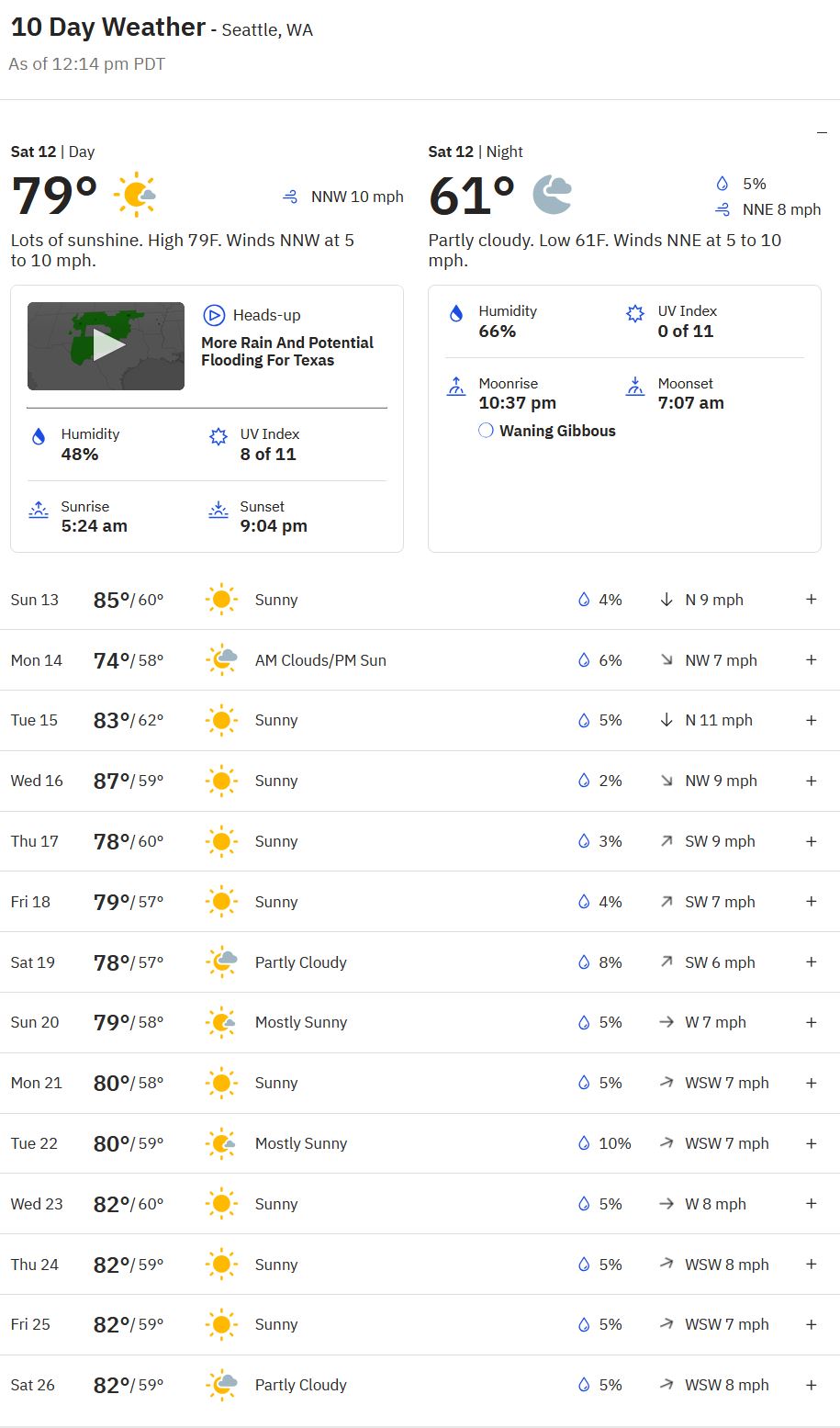Viewport: 840px width, 1428px height.
Task: Click the Sunset icon
Action: 218,510
